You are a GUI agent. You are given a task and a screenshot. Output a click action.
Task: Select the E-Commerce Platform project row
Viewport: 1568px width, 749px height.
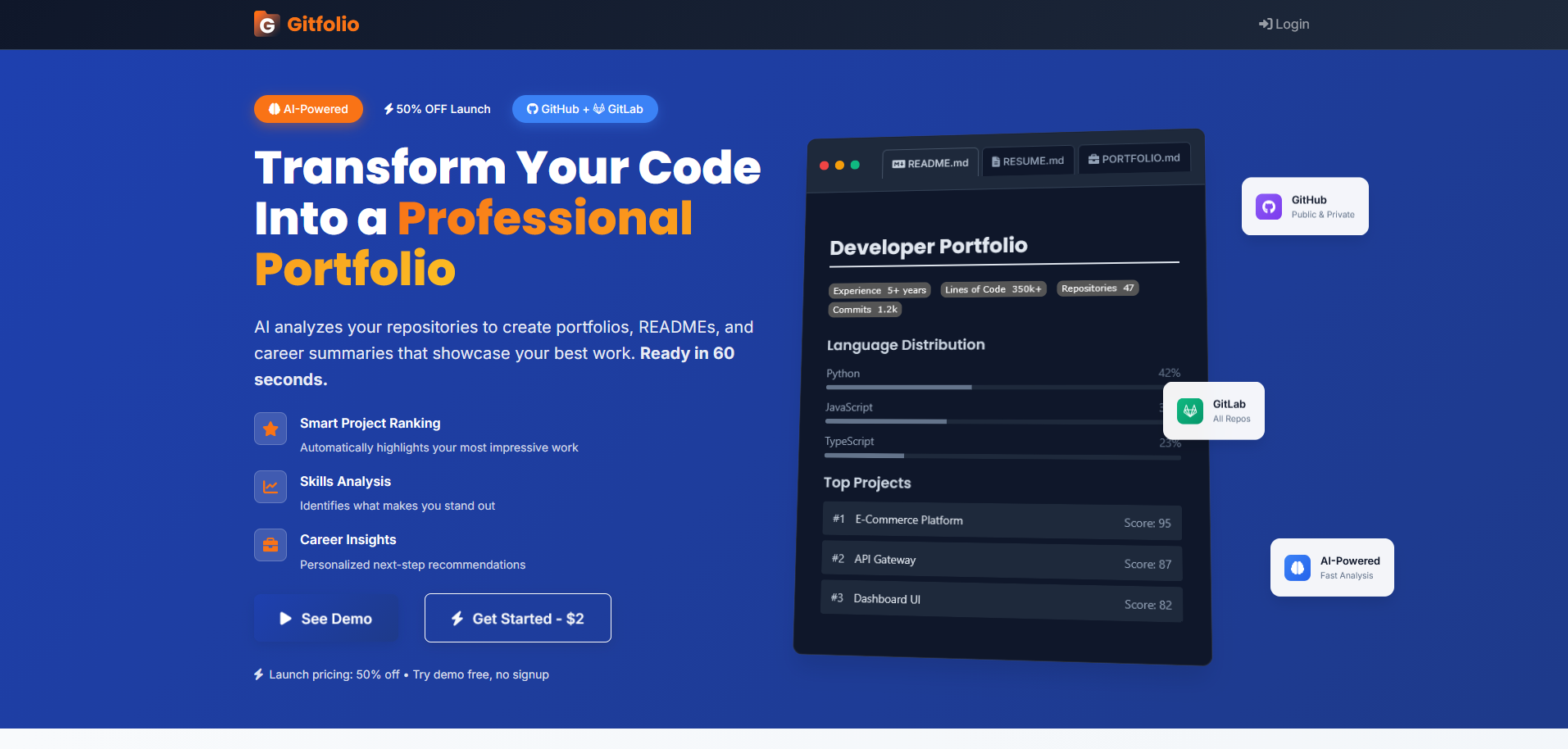[x=1001, y=521]
